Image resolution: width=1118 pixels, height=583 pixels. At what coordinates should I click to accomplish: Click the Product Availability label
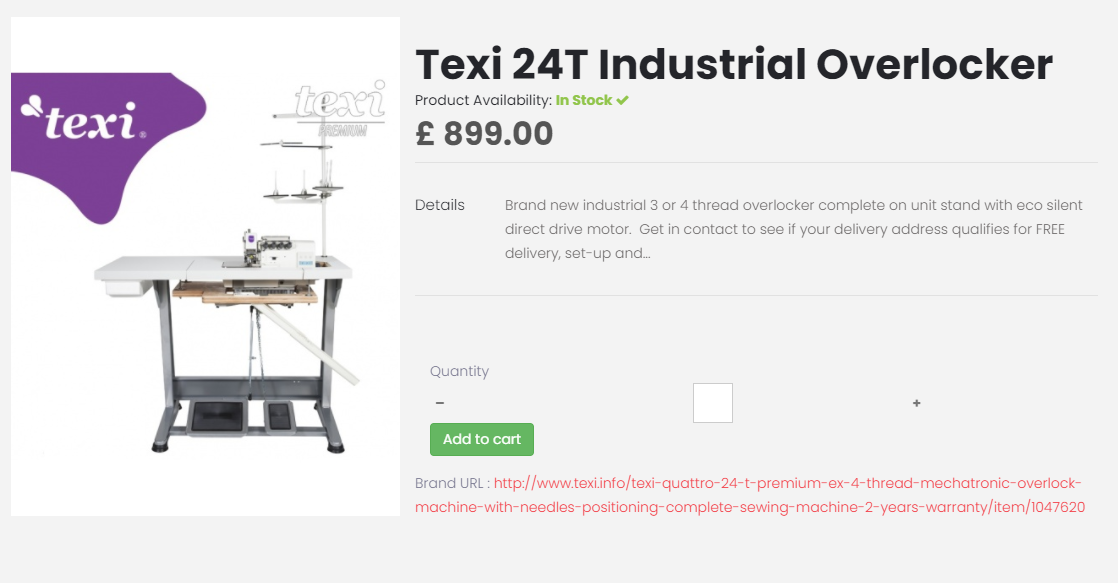[483, 100]
